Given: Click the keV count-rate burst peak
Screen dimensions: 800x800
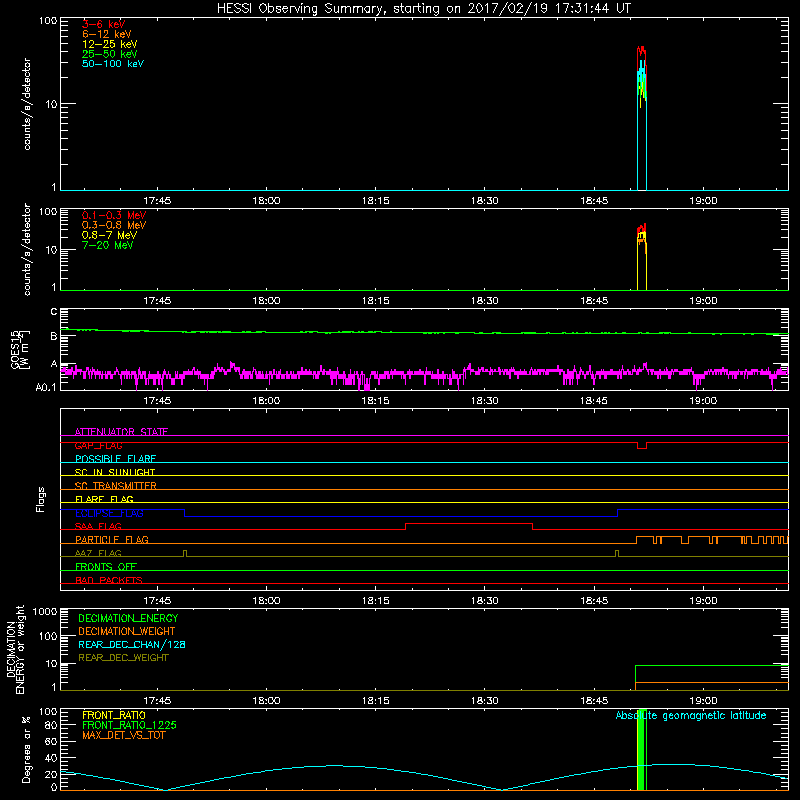Looking at the screenshot, I should click(x=641, y=49).
